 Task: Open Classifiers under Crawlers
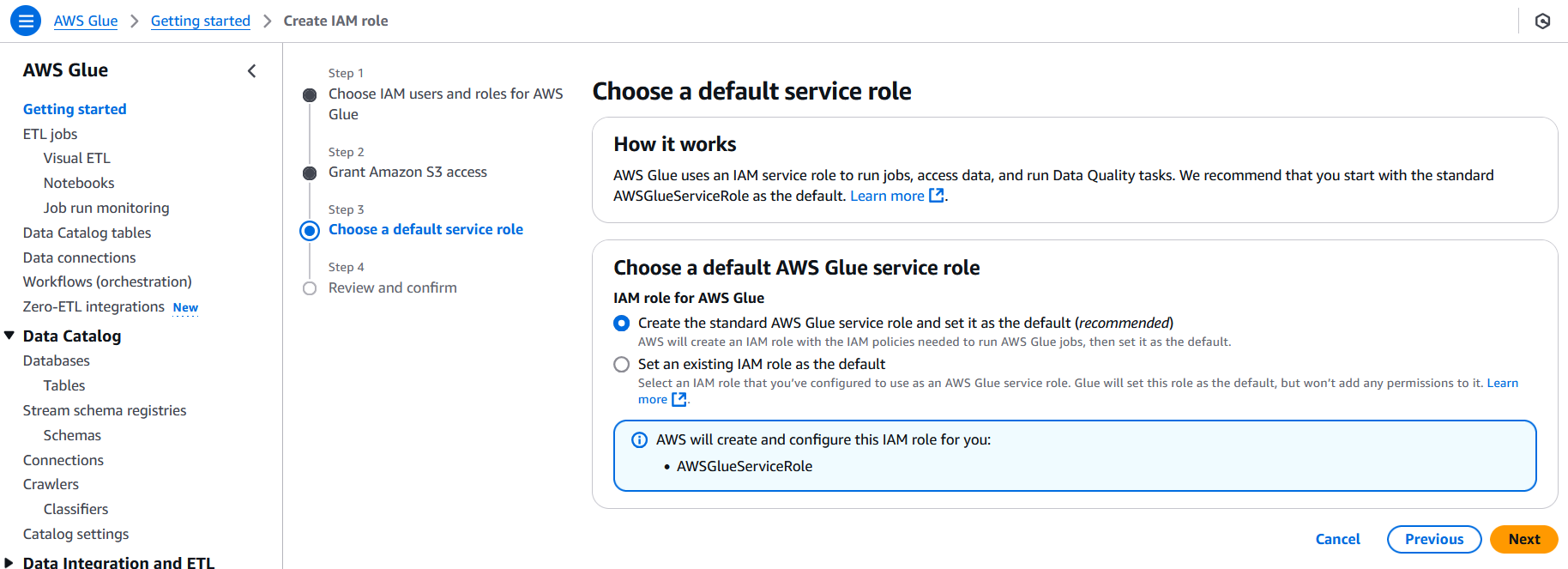tap(75, 509)
